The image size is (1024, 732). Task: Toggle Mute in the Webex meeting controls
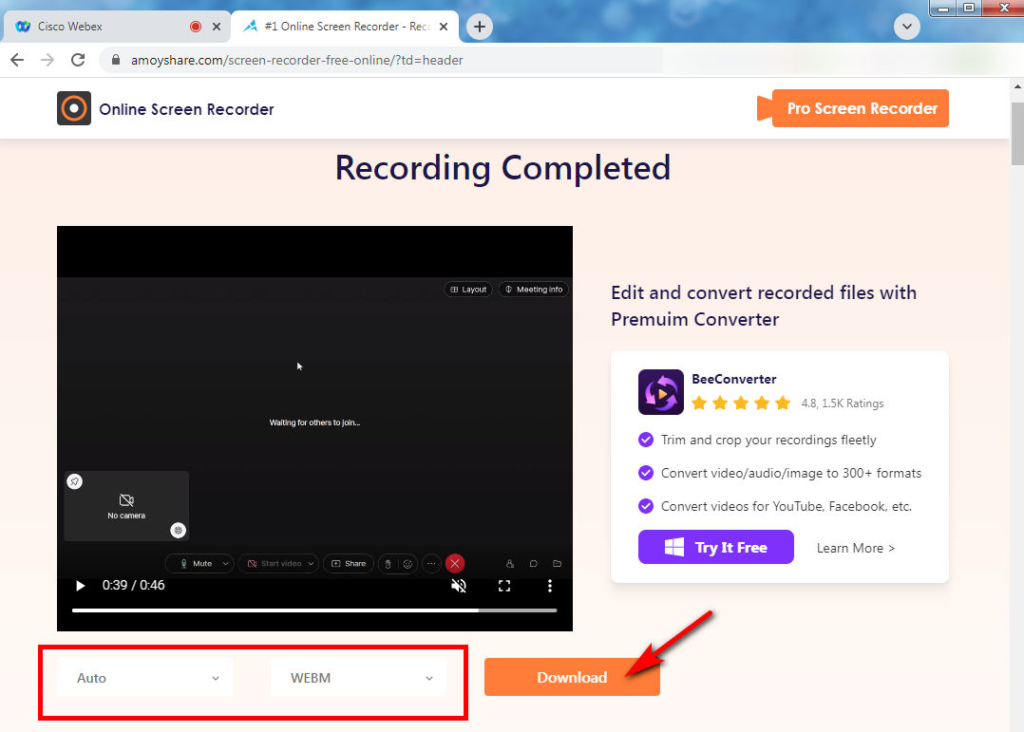pyautogui.click(x=194, y=563)
